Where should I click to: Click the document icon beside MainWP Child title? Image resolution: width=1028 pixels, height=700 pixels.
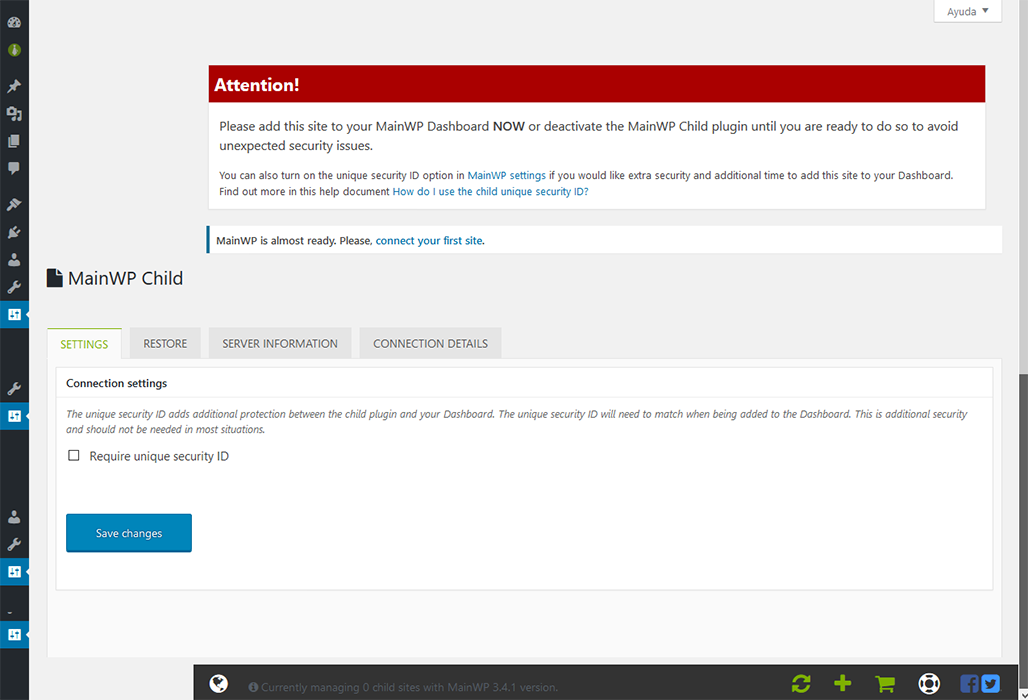coord(54,278)
